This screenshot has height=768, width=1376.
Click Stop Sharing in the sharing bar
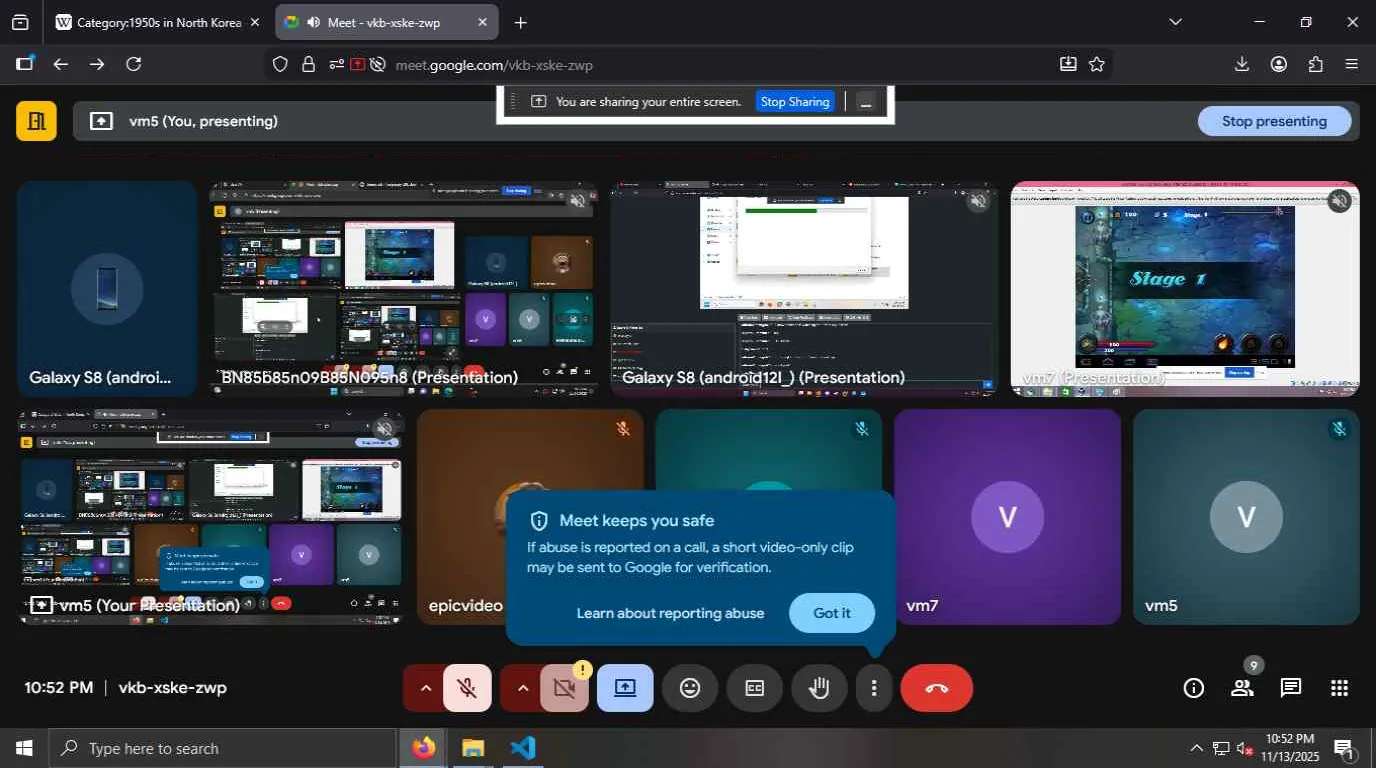click(795, 101)
